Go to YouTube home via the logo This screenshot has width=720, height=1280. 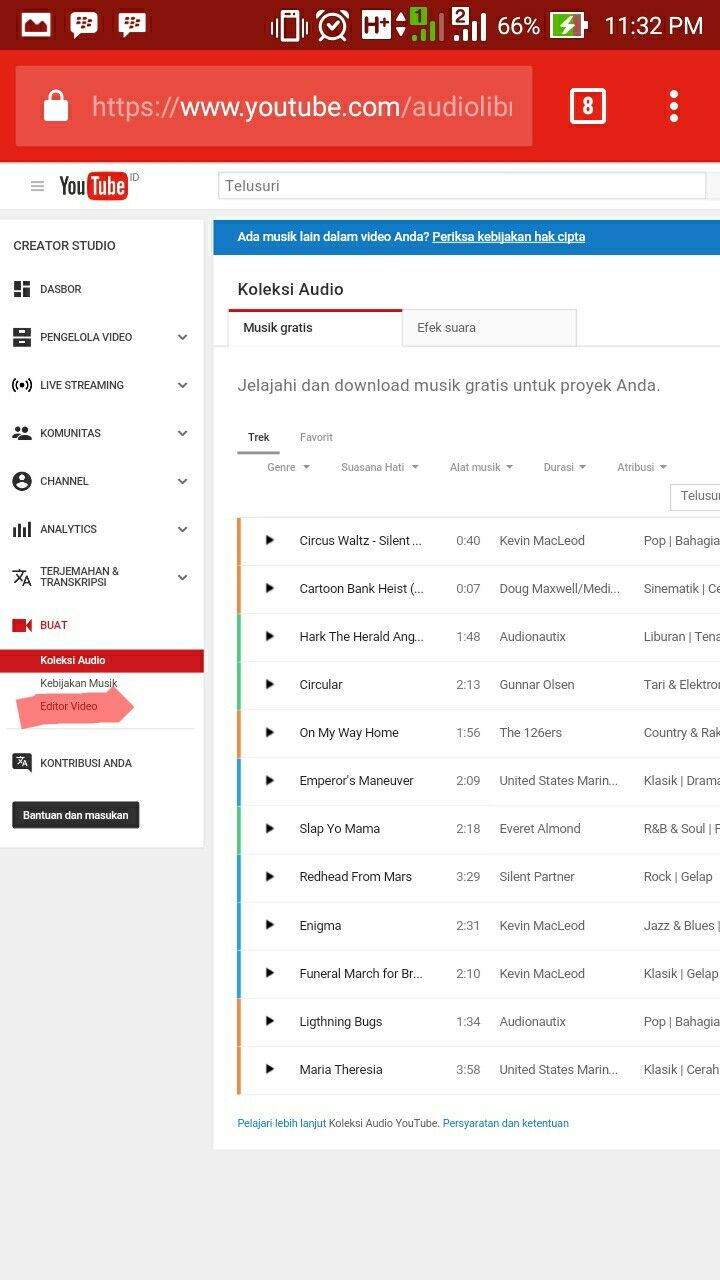click(x=95, y=185)
